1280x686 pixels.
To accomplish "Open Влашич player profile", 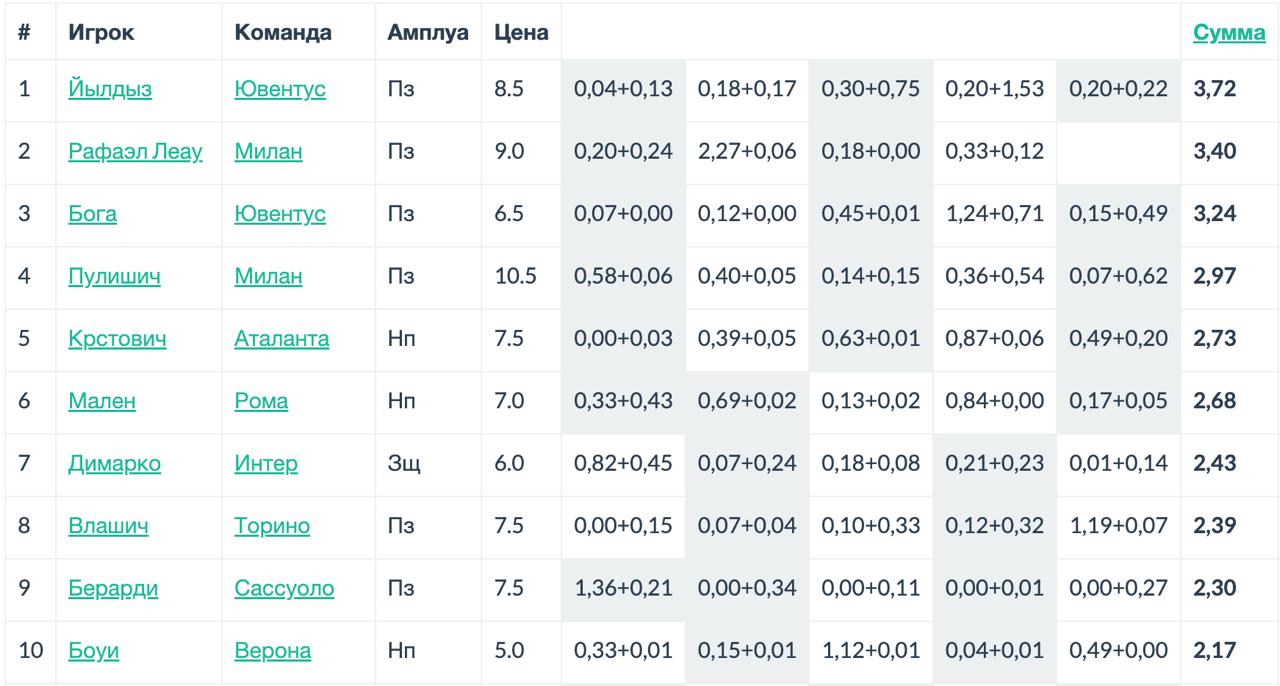I will (x=108, y=526).
